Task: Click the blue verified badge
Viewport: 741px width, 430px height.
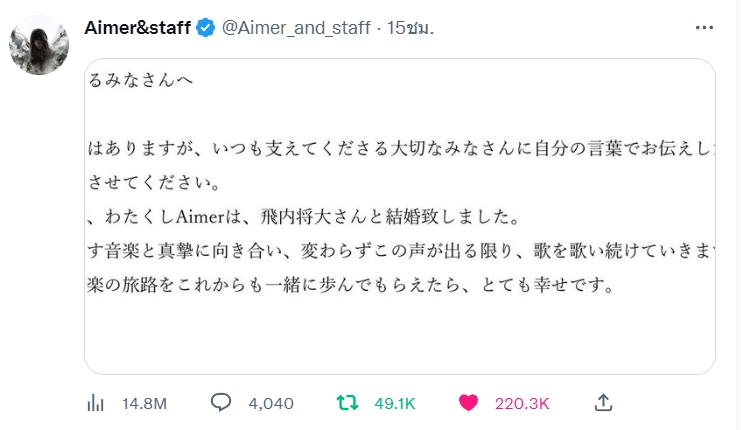Action: (x=206, y=28)
